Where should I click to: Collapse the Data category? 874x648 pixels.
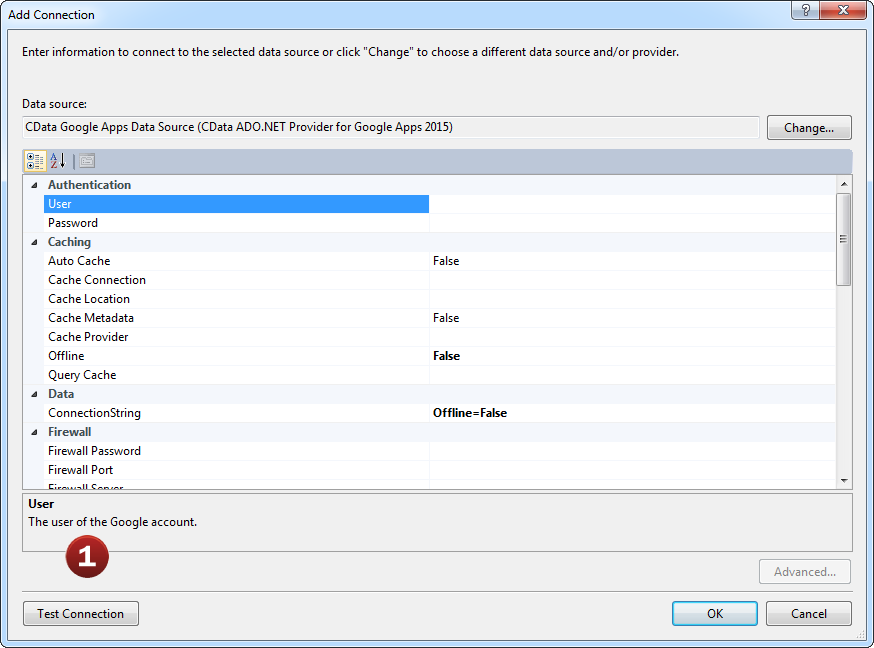point(34,394)
